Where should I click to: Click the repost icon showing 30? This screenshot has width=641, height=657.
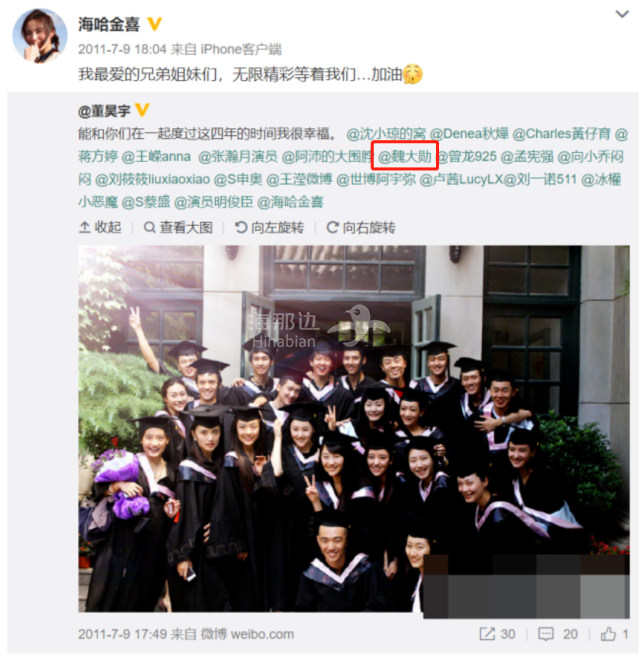click(x=497, y=634)
